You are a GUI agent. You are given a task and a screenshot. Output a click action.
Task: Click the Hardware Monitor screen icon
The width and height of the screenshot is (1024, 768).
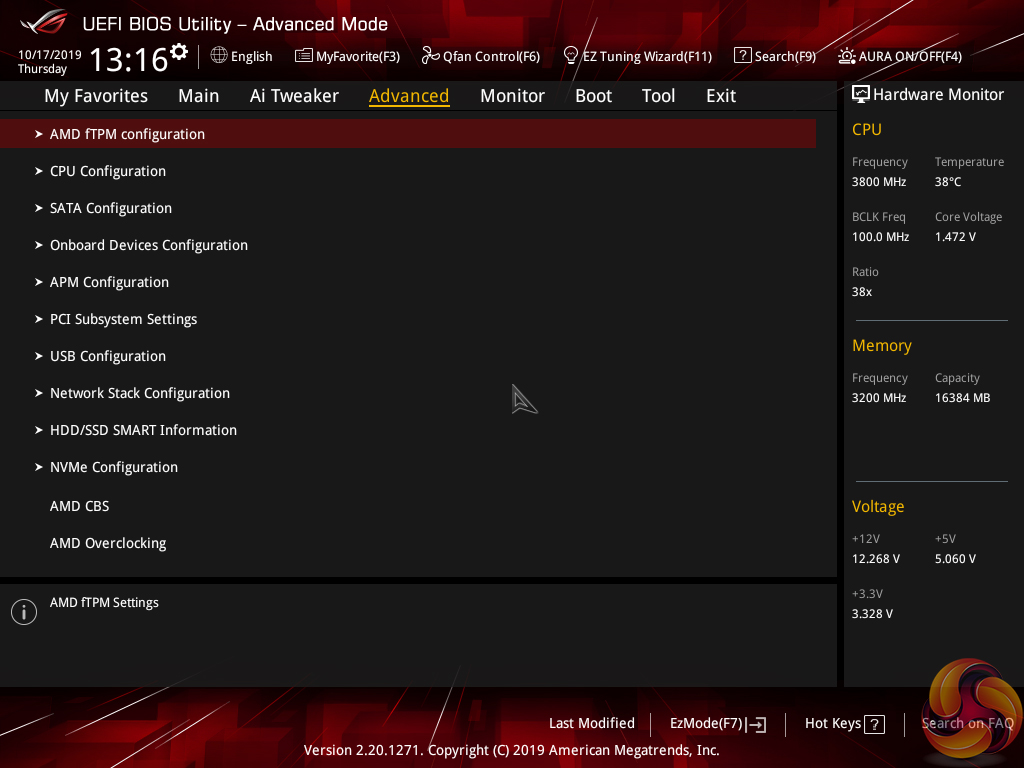tap(861, 95)
